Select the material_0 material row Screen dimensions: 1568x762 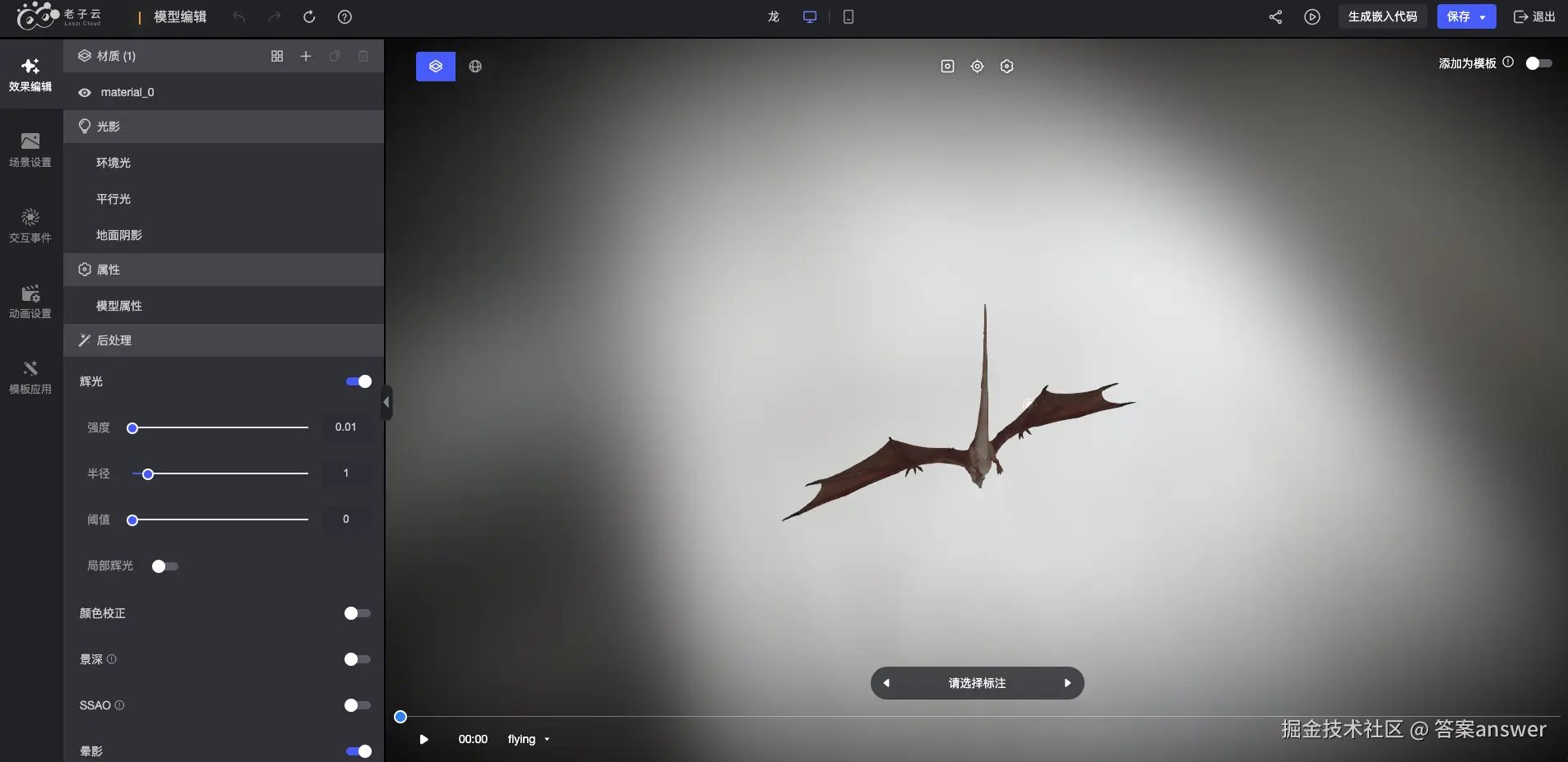(x=224, y=92)
